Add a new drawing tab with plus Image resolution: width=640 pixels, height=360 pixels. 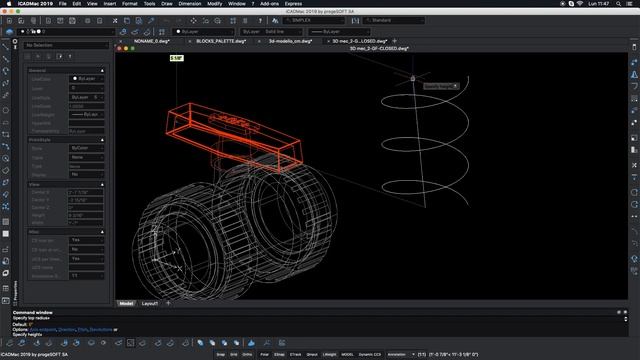pyautogui.click(x=394, y=41)
